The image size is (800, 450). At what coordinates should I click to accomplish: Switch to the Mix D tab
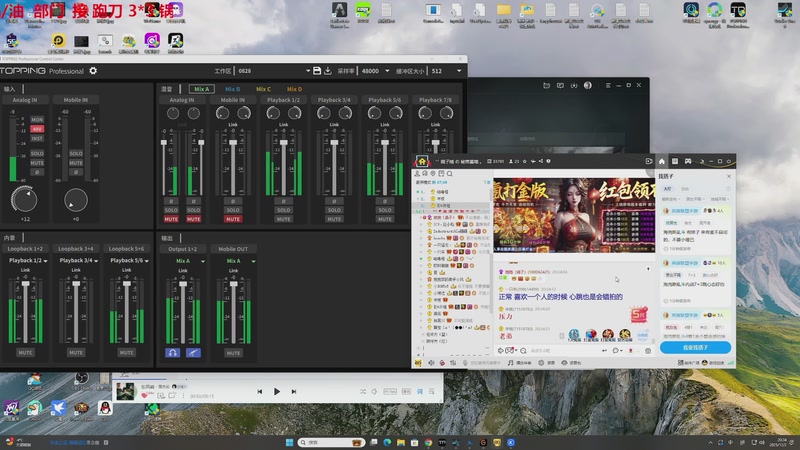[x=294, y=89]
